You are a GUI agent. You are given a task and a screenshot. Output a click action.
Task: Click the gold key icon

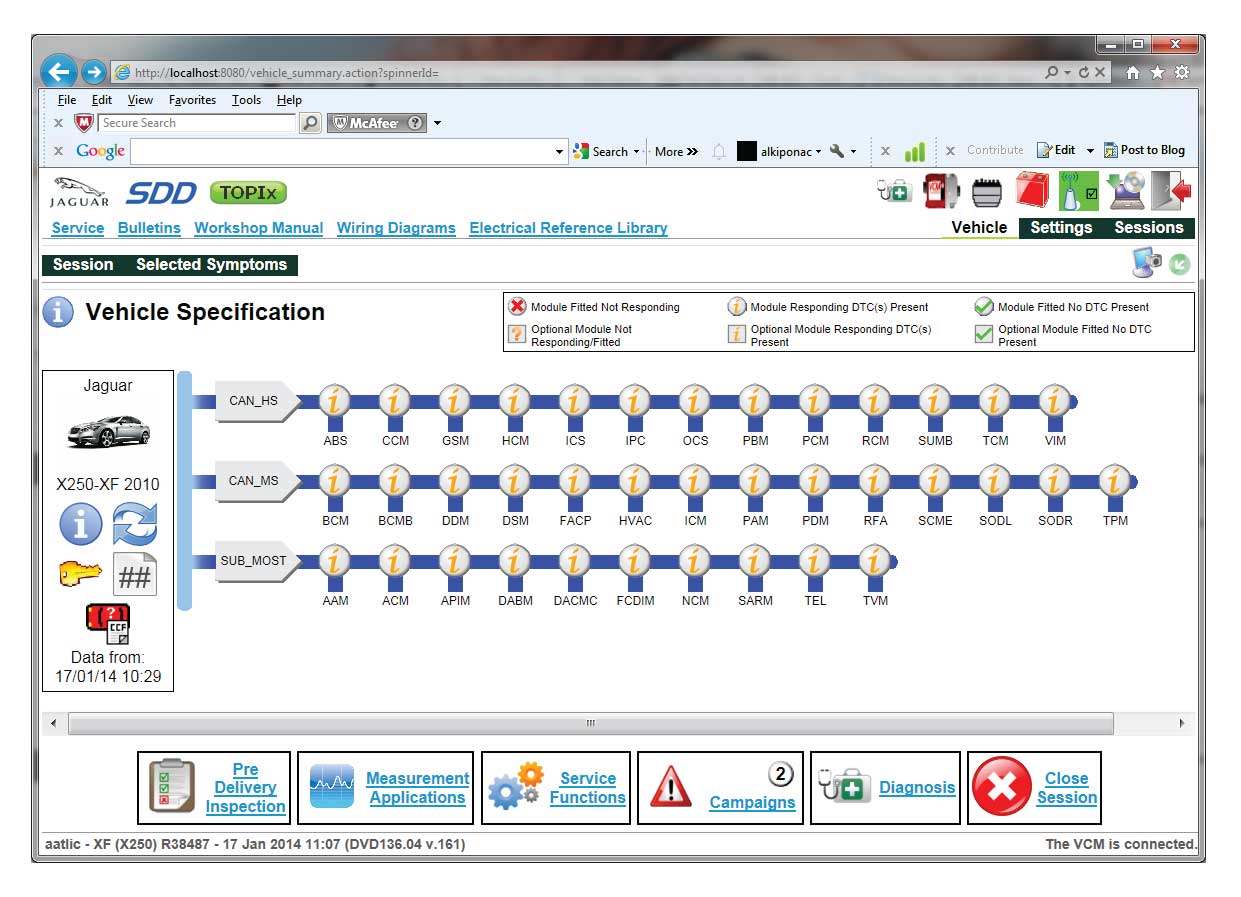[x=81, y=574]
